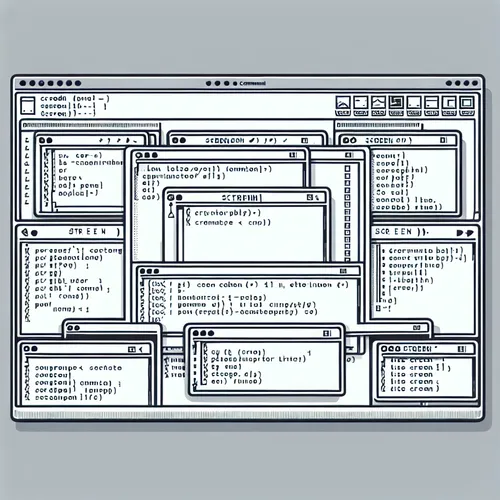Viewport: 500px width, 500px height.
Task: Toggle the topmost checkbox in the vertical checkbox column
Action: click(347, 168)
